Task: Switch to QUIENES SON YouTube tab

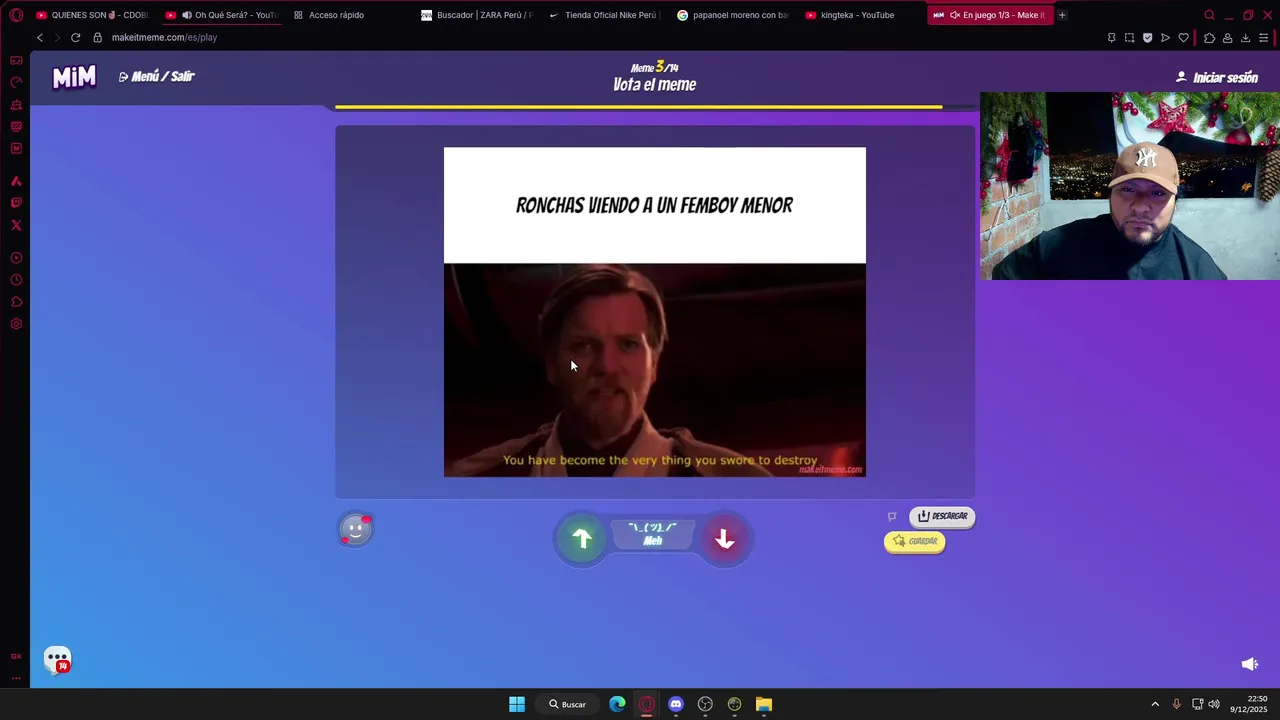Action: 92,15
